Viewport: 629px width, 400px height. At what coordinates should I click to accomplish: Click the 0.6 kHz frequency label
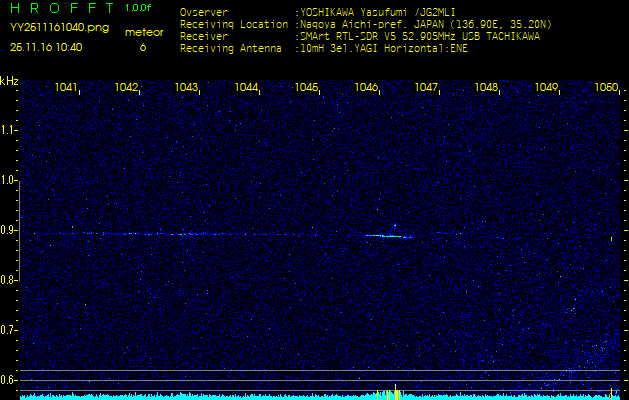9,379
